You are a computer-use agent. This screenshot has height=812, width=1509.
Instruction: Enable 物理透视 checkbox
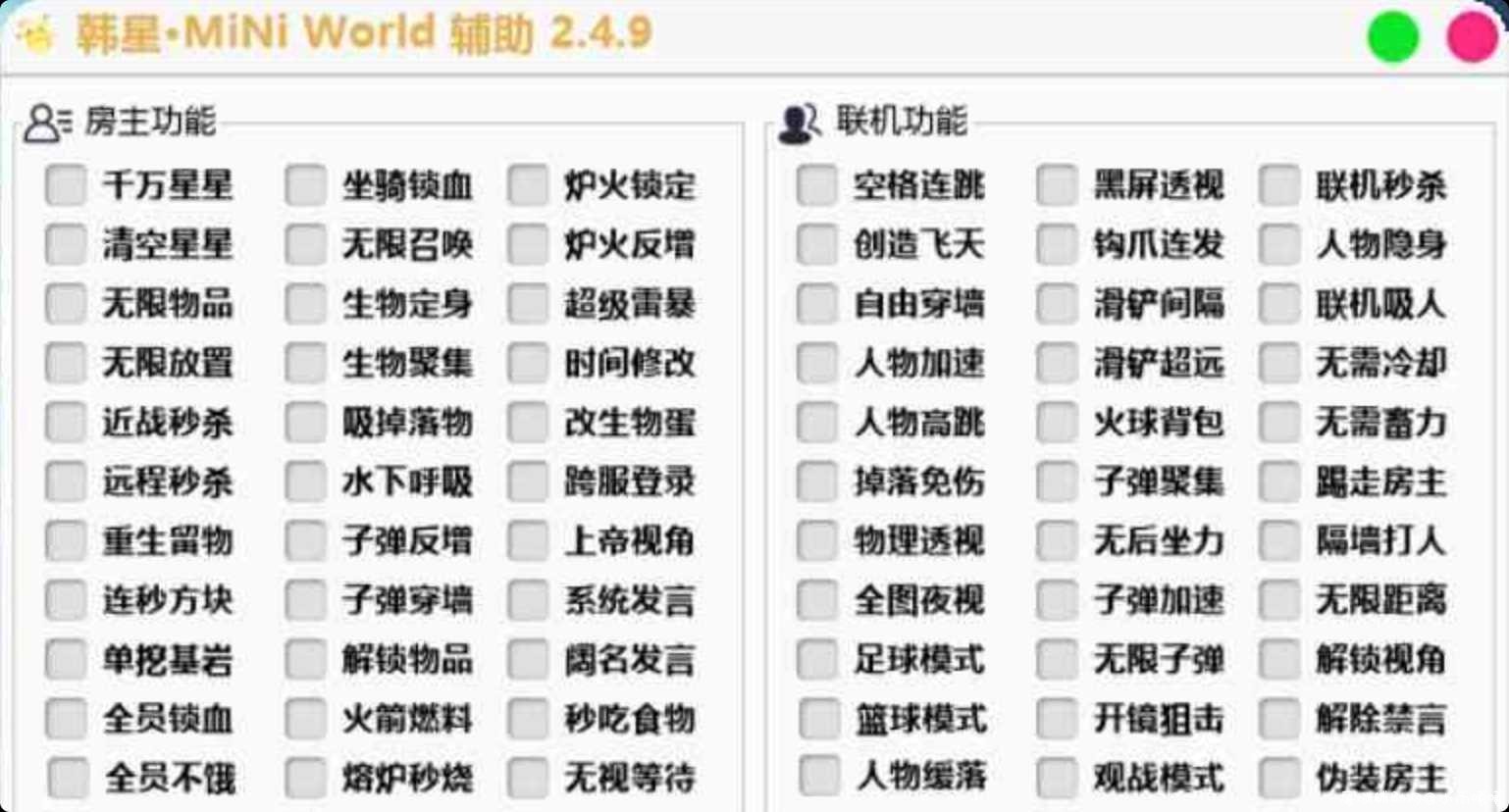tap(817, 541)
